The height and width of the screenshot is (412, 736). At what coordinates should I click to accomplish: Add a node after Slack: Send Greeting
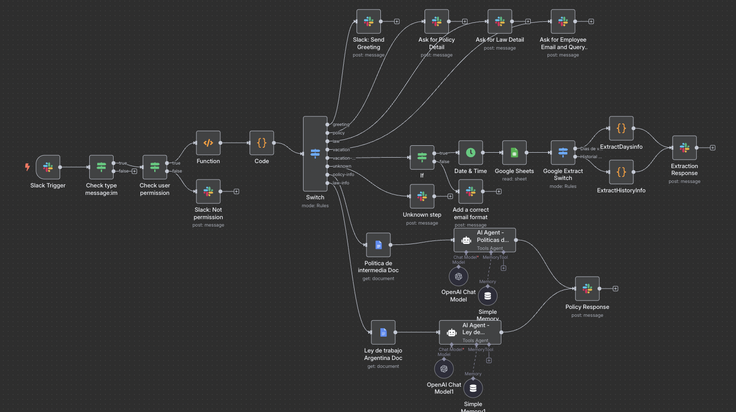pos(397,21)
